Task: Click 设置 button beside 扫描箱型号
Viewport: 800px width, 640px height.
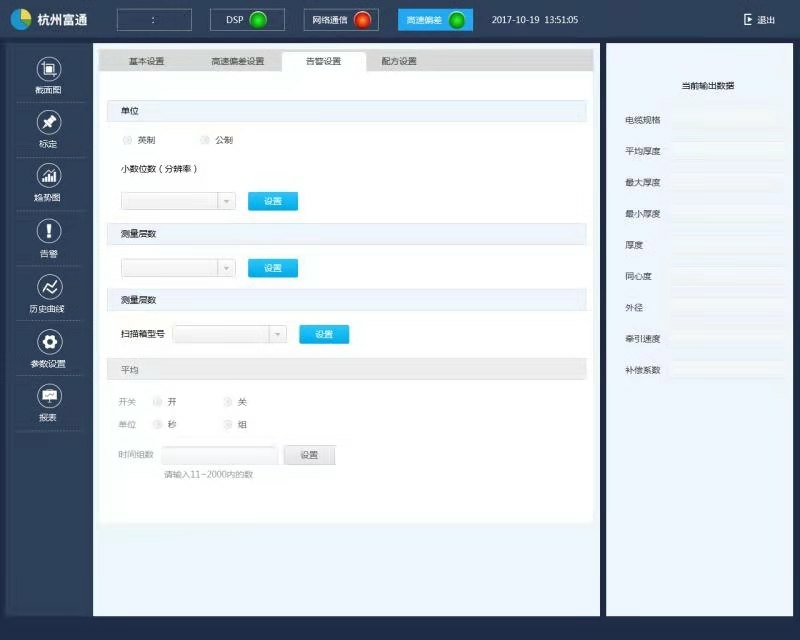Action: 324,334
